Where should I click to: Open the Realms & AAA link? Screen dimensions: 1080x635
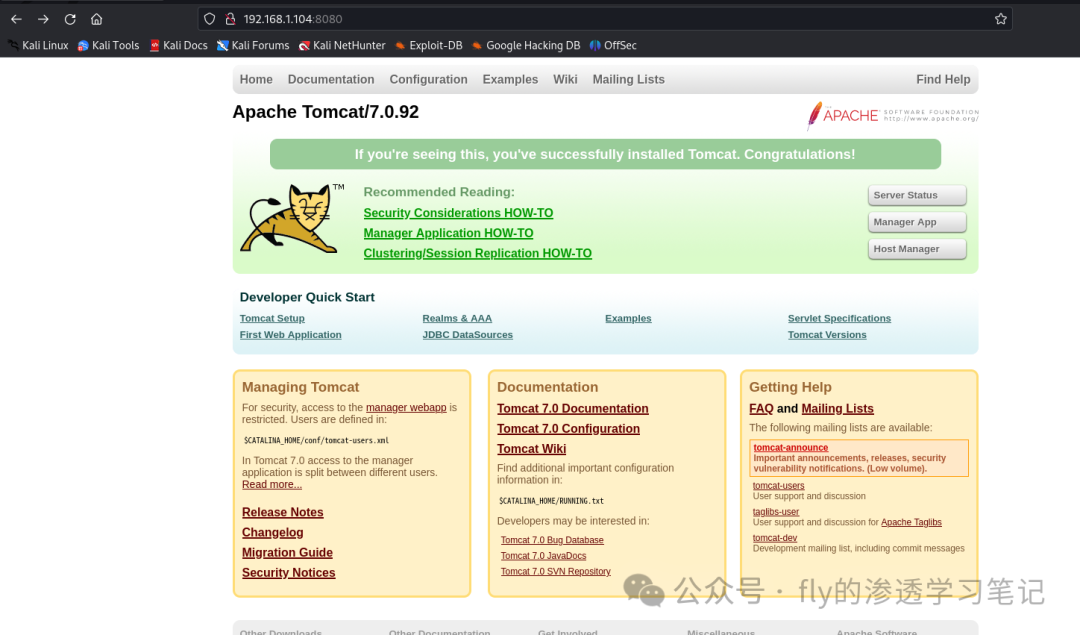coord(457,318)
